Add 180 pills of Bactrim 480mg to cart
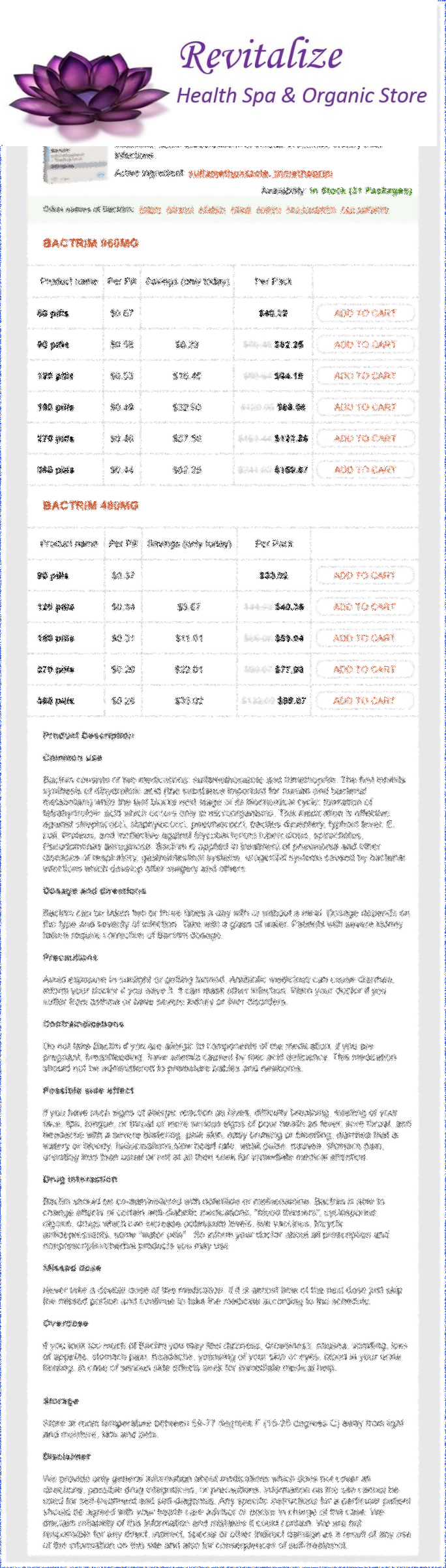Image resolution: width=446 pixels, height=1568 pixels. (x=364, y=638)
